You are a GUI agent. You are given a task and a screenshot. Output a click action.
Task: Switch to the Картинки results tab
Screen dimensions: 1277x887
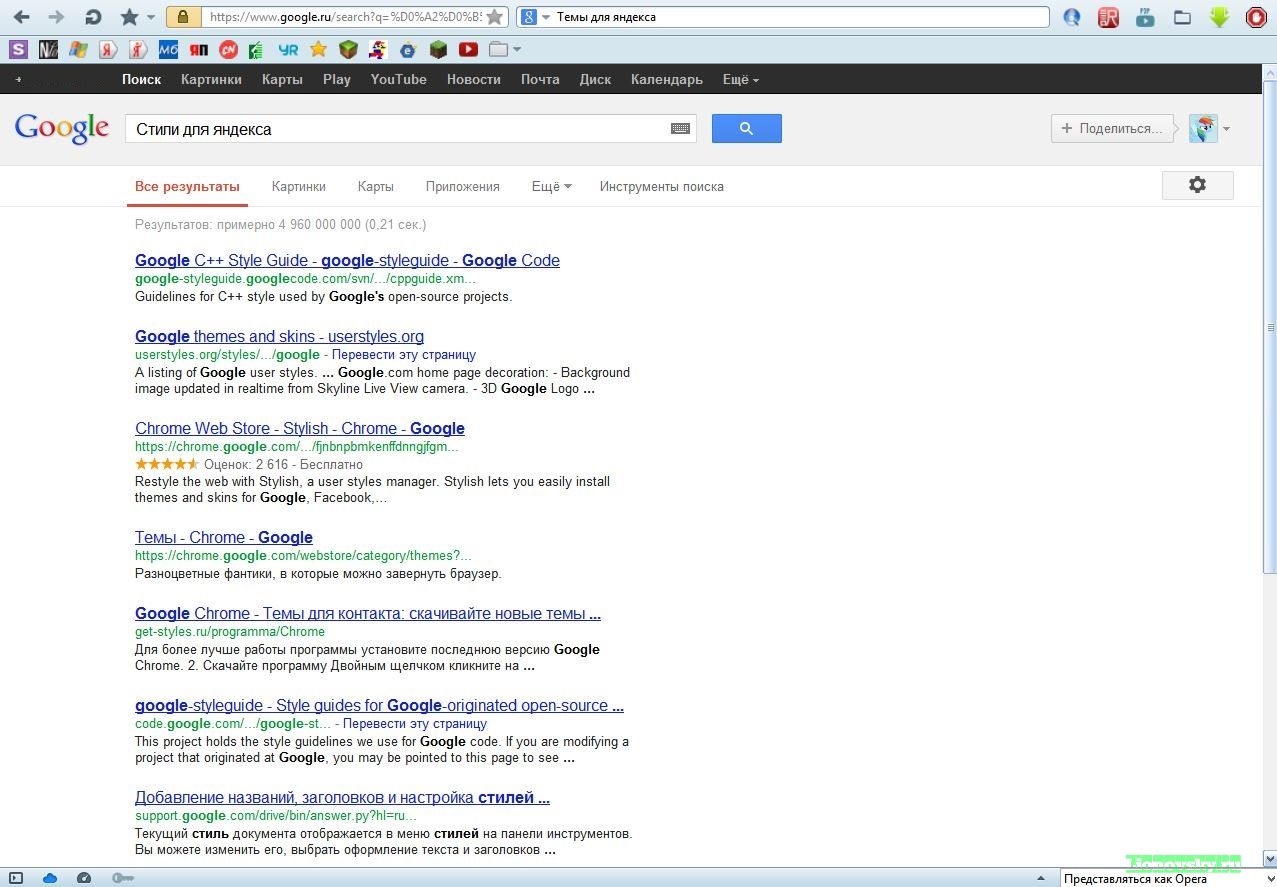(x=298, y=186)
